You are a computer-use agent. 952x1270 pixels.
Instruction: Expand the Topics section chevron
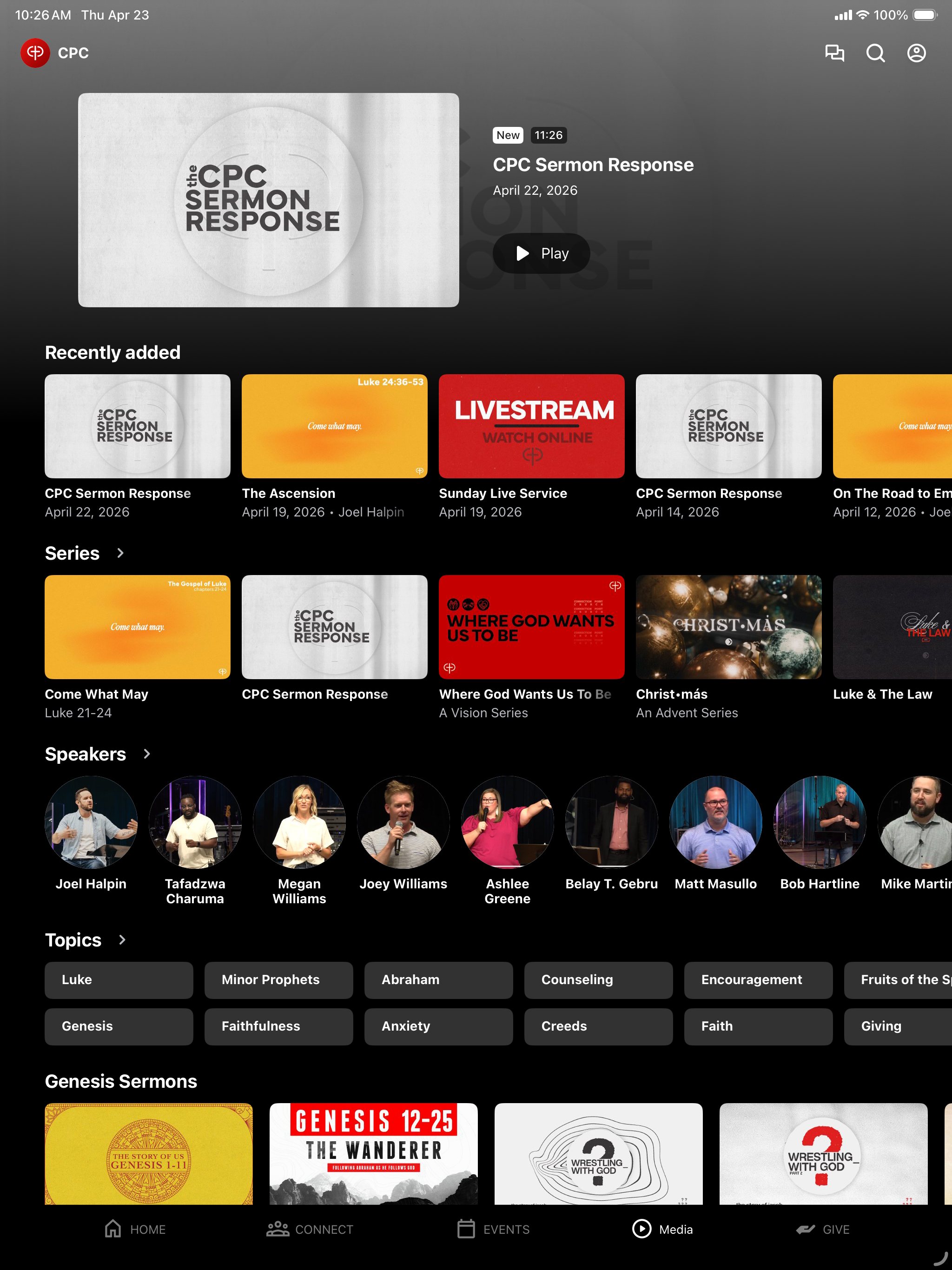(122, 940)
